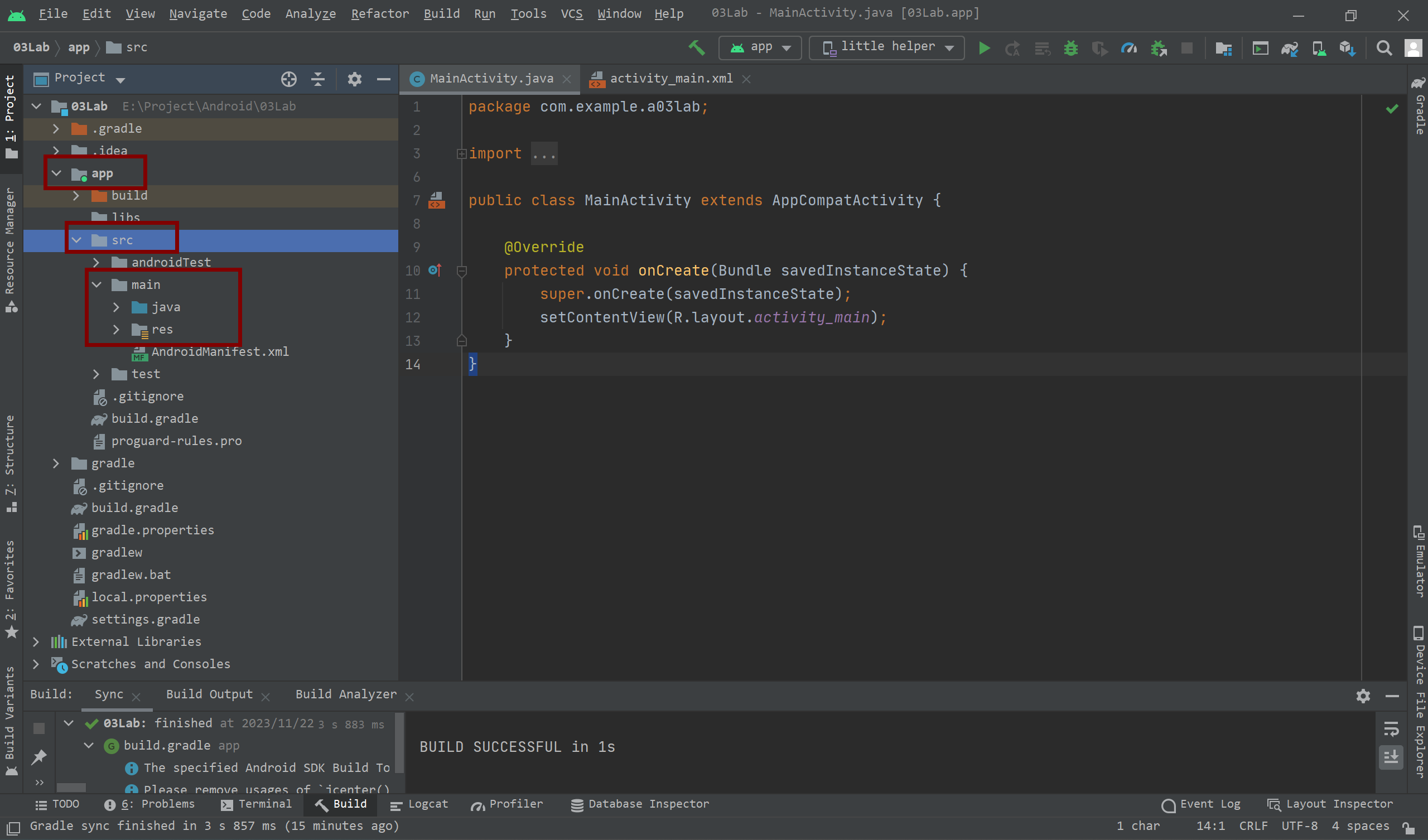This screenshot has width=1428, height=840.
Task: Expand the androidTest folder
Action: pyautogui.click(x=96, y=262)
